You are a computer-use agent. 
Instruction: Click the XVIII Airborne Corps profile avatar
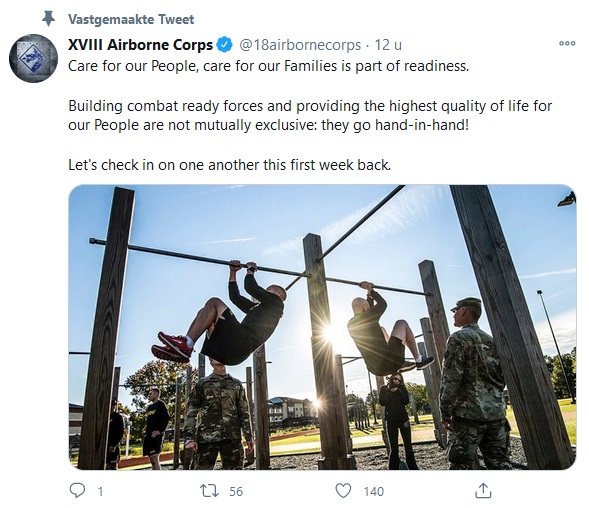pos(33,58)
